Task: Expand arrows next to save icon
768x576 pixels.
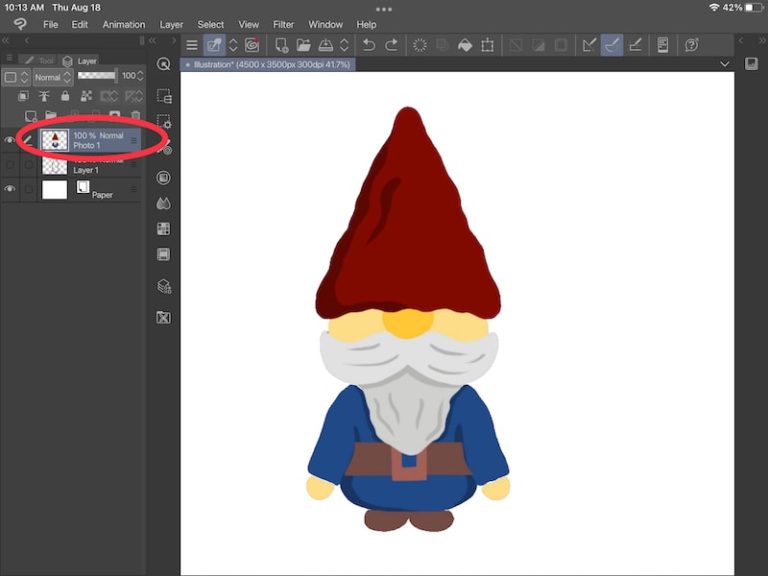Action: [344, 45]
